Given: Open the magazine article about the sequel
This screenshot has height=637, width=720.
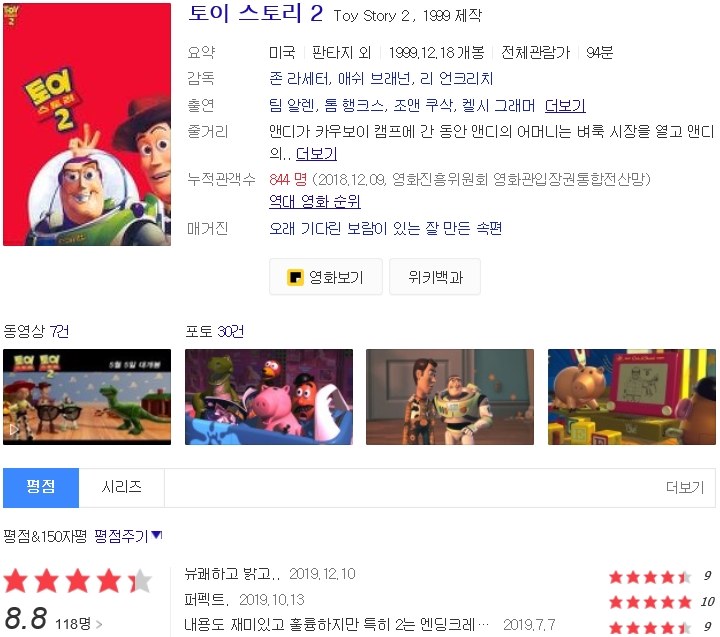Looking at the screenshot, I should (385, 228).
